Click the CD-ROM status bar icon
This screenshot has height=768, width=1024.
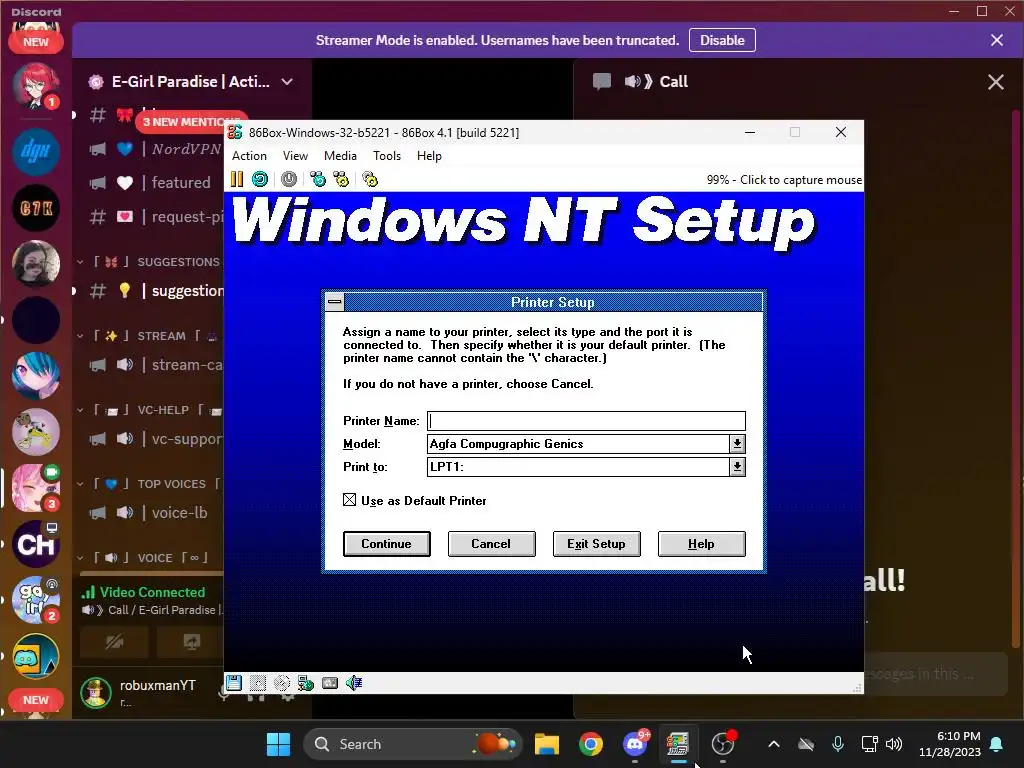(281, 683)
